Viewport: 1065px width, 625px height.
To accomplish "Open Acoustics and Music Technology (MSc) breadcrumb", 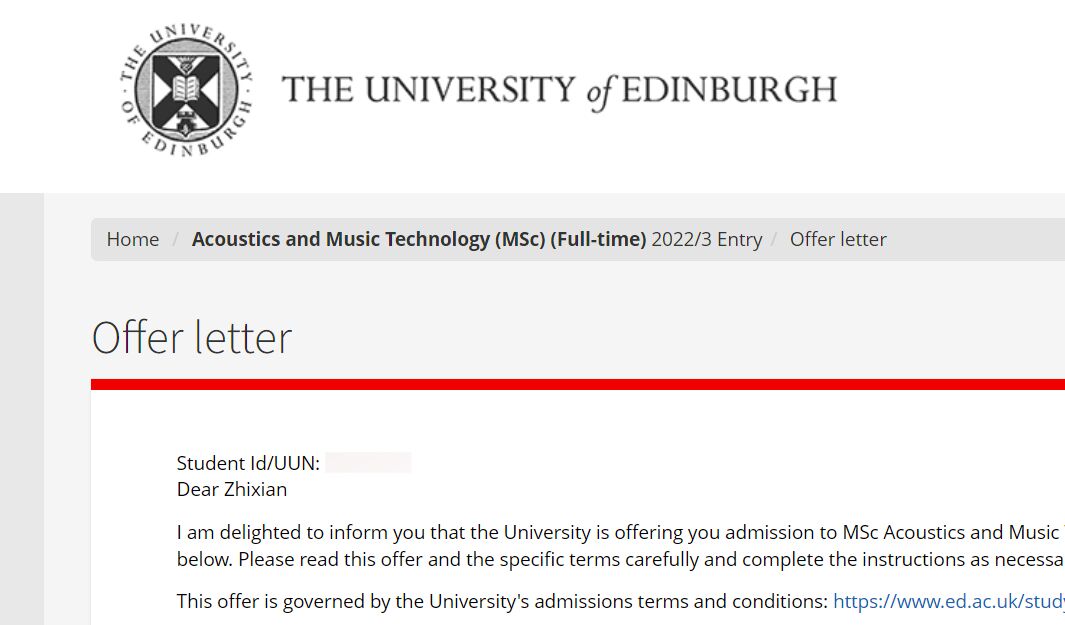I will pos(418,239).
